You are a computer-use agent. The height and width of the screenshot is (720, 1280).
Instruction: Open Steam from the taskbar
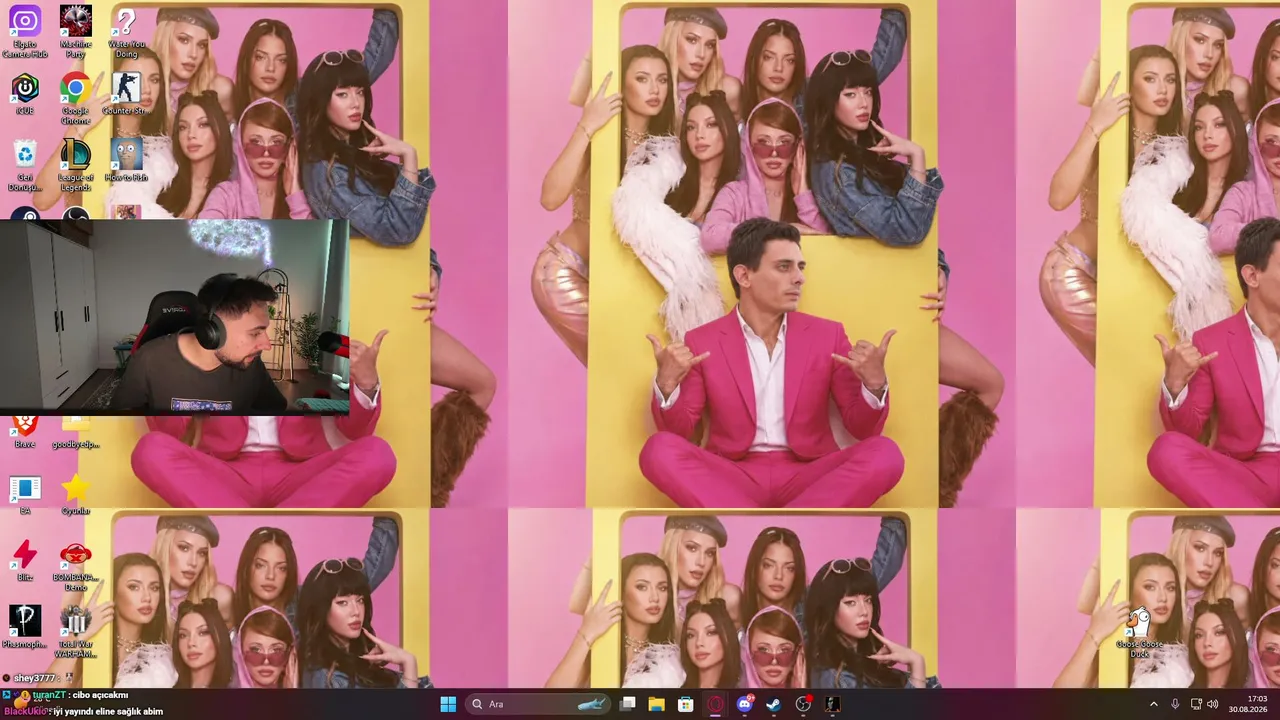tap(773, 704)
